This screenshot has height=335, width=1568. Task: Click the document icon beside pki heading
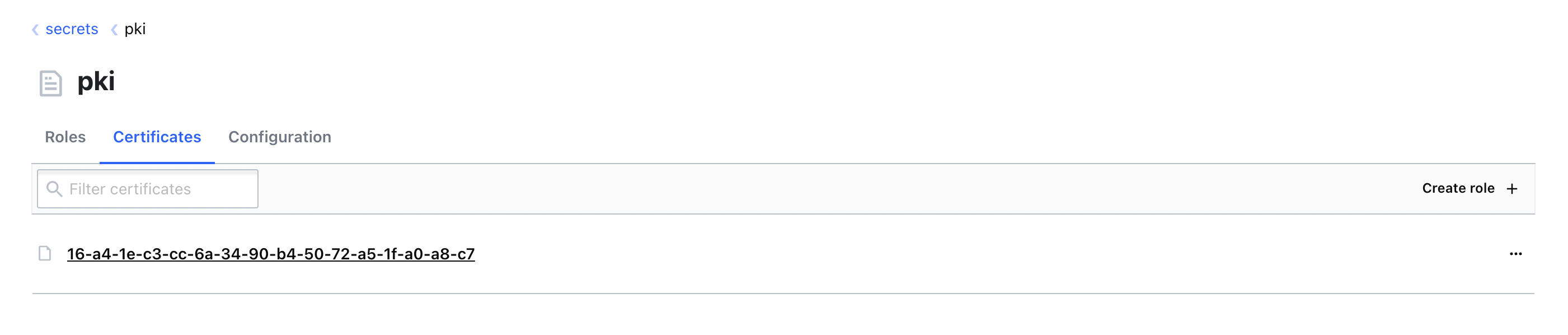tap(50, 83)
